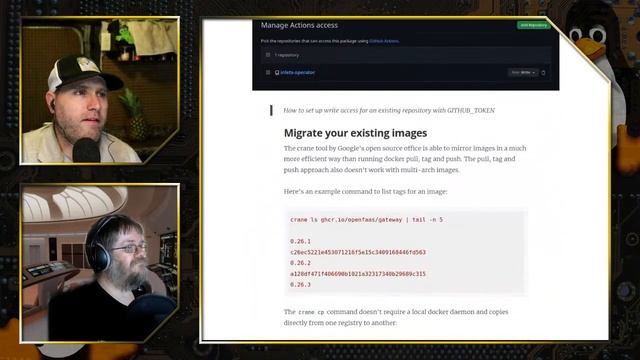The height and width of the screenshot is (360, 640).
Task: Click the tag line '0.26.3'
Action: (300, 284)
